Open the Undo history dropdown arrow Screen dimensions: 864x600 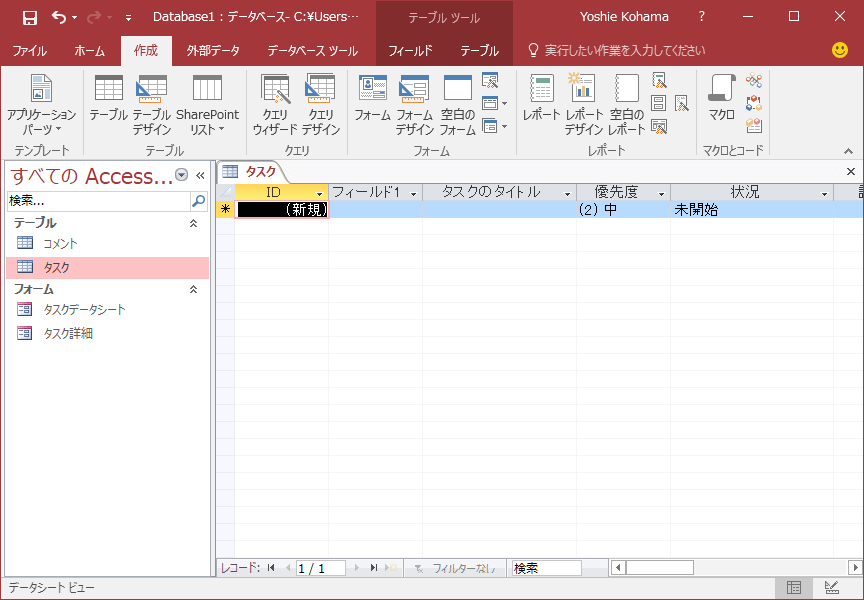(74, 18)
